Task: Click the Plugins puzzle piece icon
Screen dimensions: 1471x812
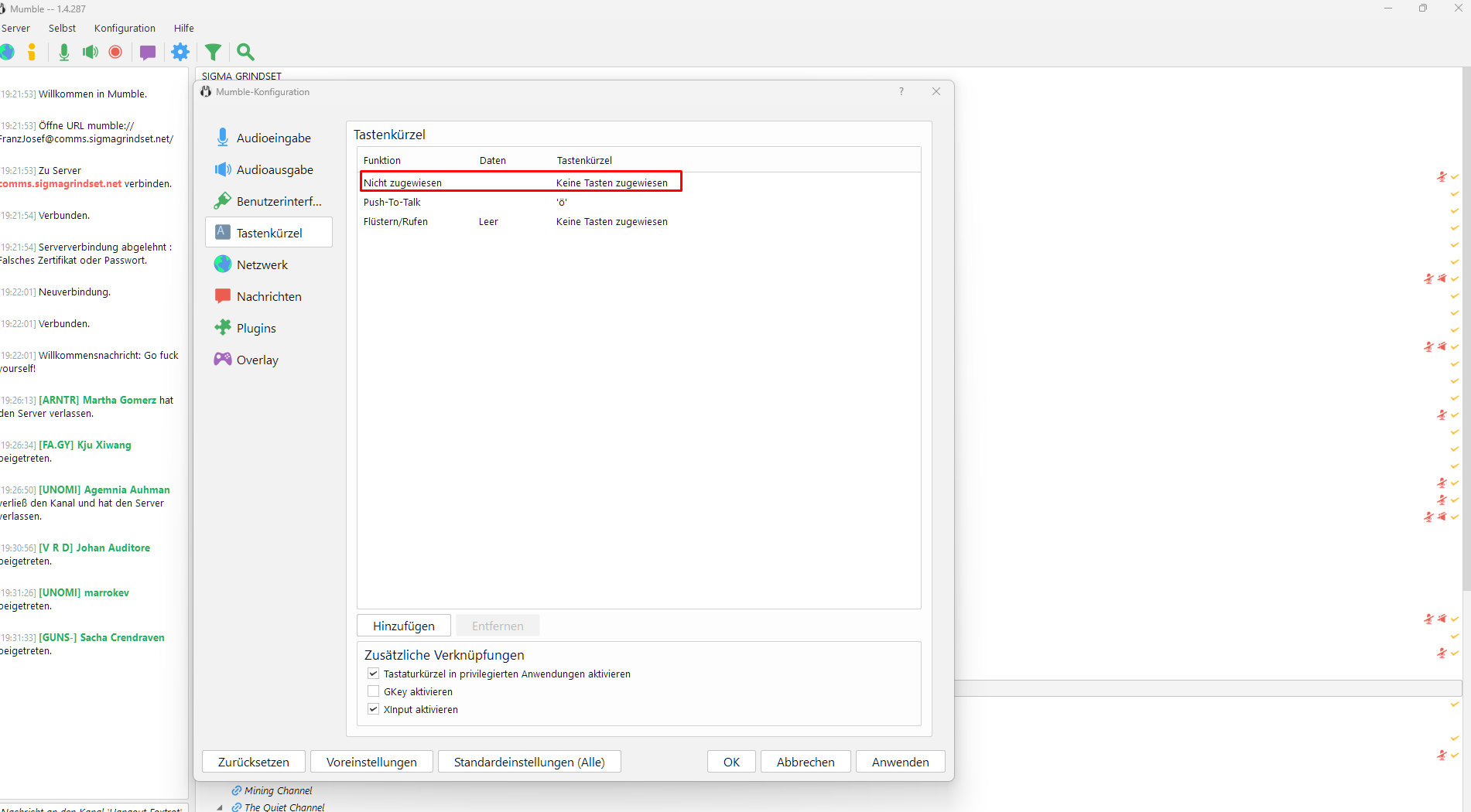Action: [223, 327]
